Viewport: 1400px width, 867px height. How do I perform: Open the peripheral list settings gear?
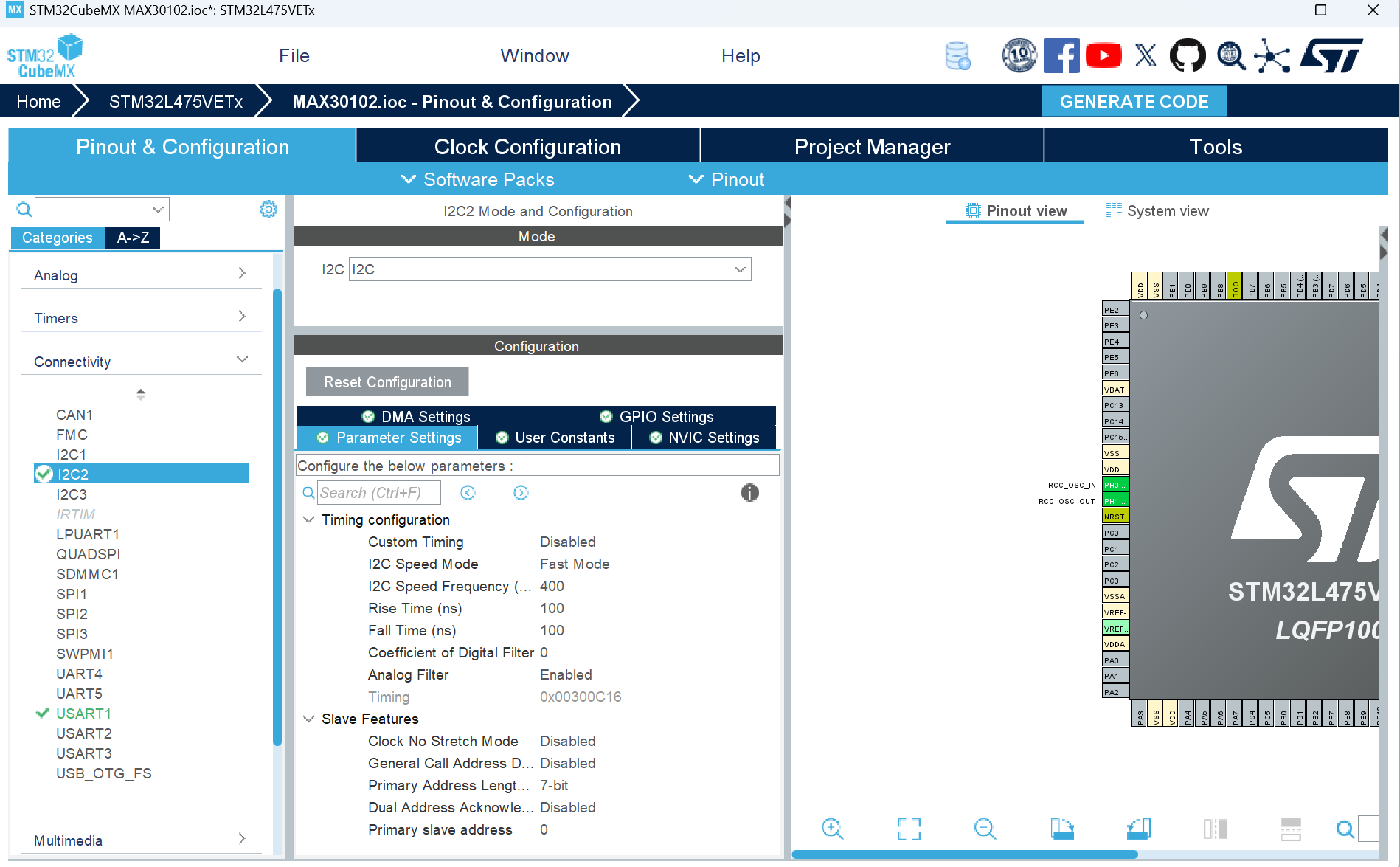click(x=268, y=210)
